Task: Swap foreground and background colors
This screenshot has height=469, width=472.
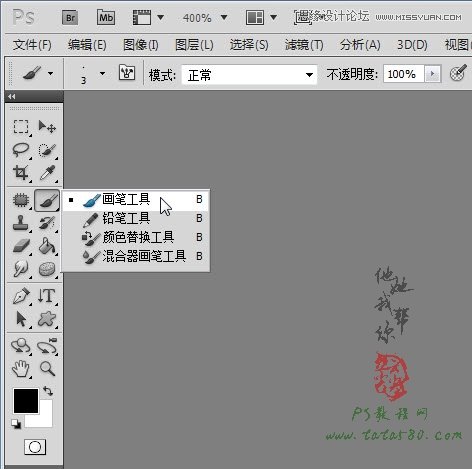Action: 48,390
